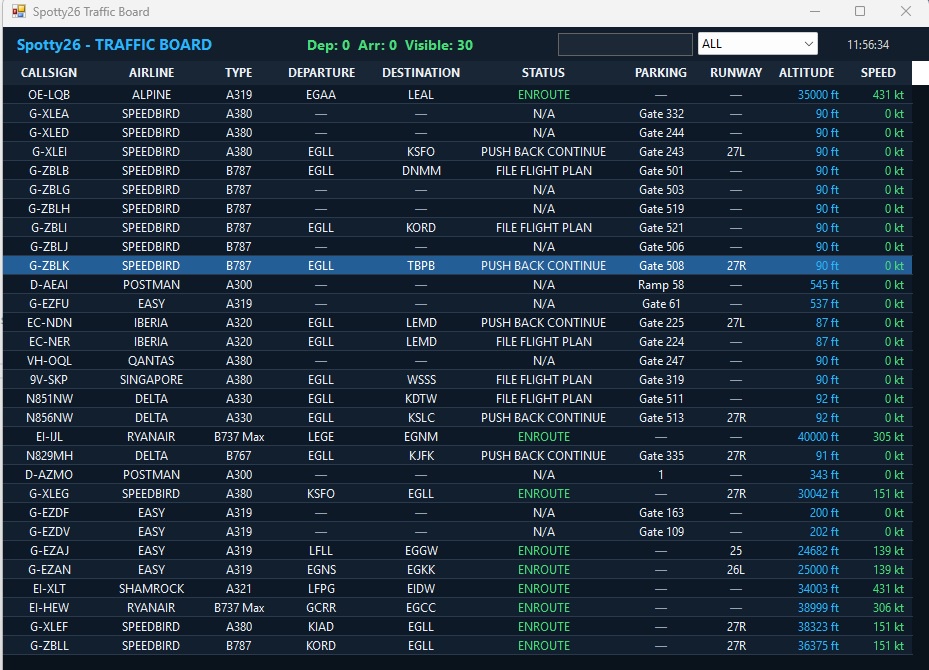The height and width of the screenshot is (670, 929).
Task: Click KIAD departure of G-XLEF
Action: pos(321,626)
